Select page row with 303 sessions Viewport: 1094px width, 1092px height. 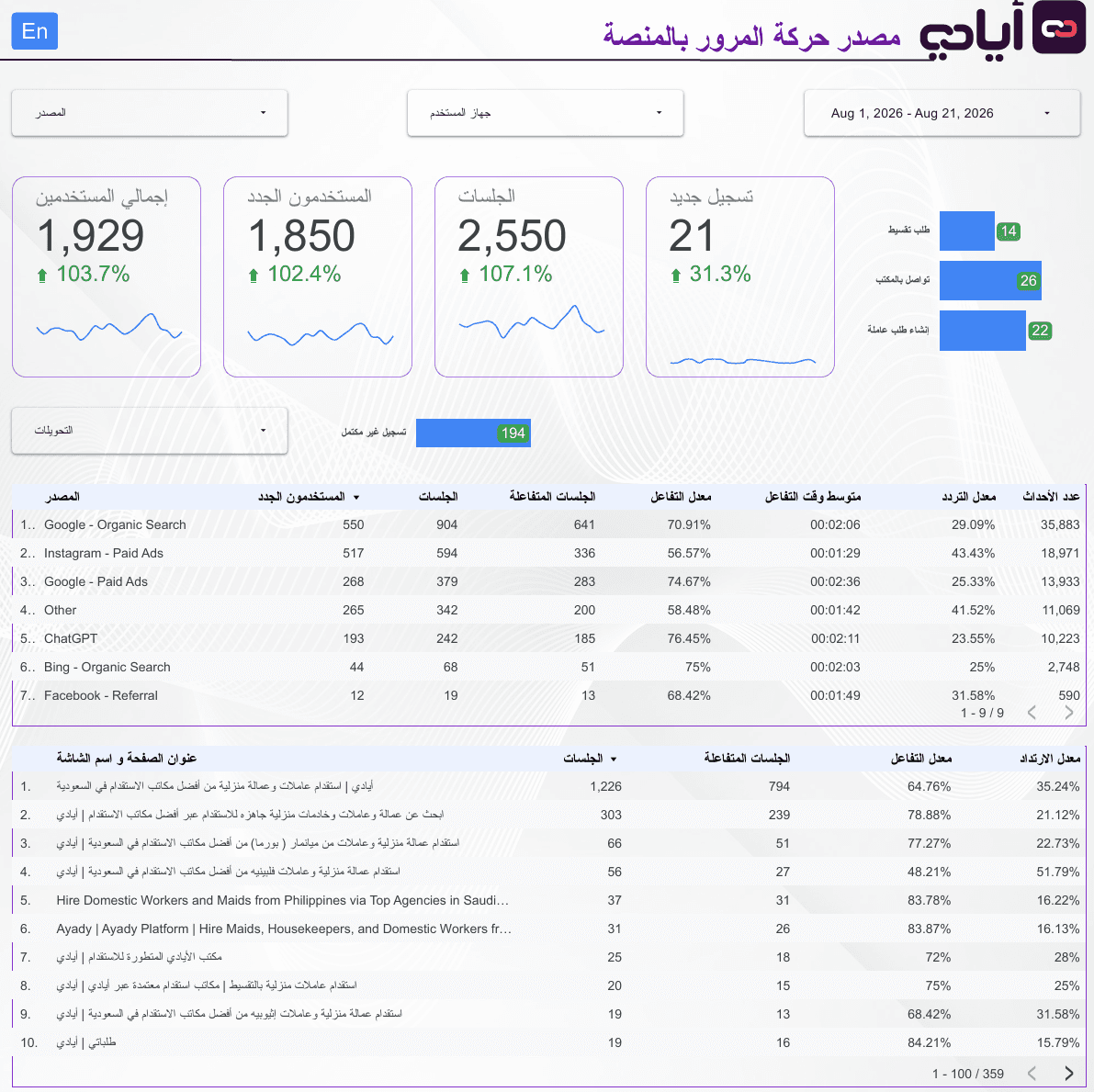tap(548, 815)
